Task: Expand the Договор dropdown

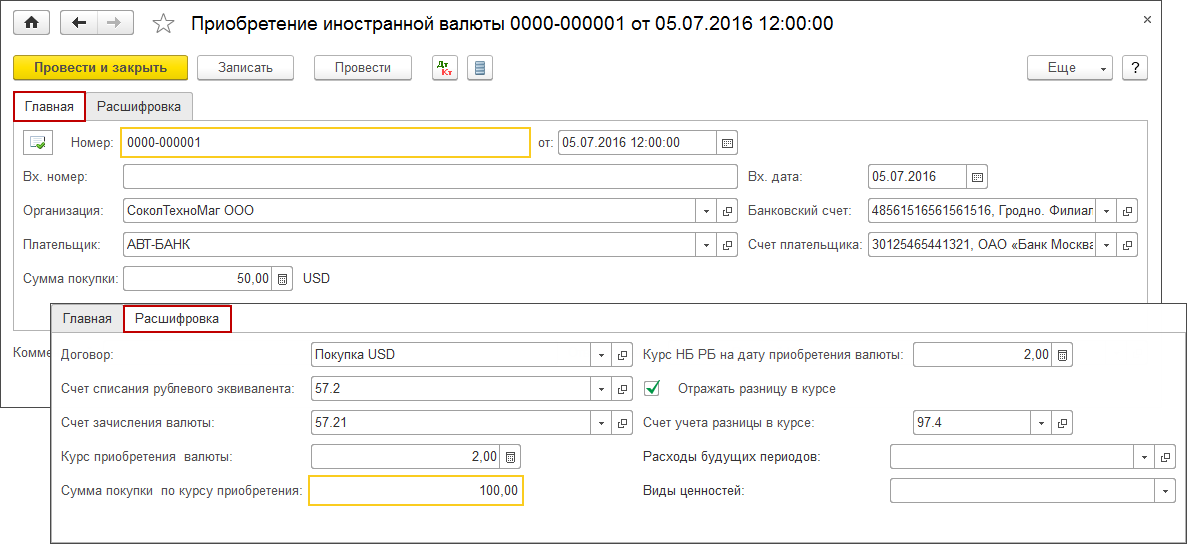Action: pyautogui.click(x=601, y=355)
